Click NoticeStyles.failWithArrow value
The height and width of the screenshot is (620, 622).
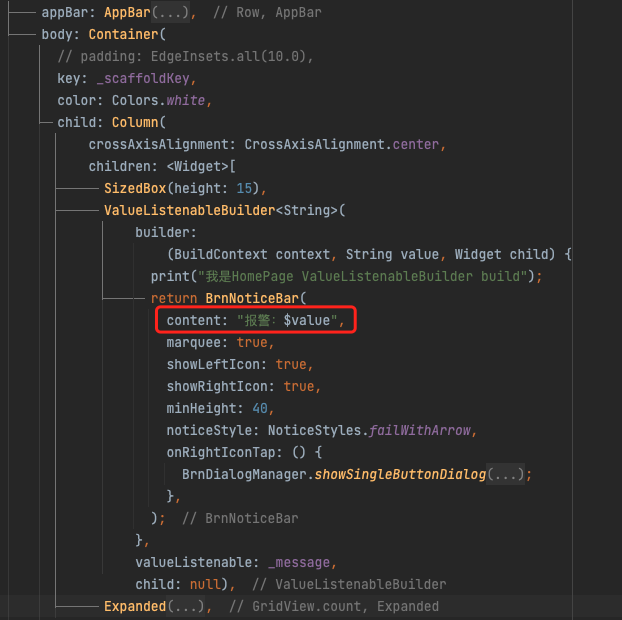tap(369, 430)
